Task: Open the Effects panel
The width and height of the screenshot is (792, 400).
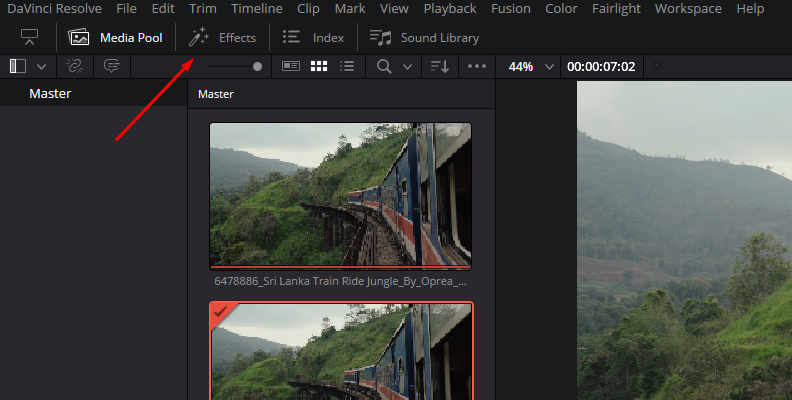Action: point(222,37)
